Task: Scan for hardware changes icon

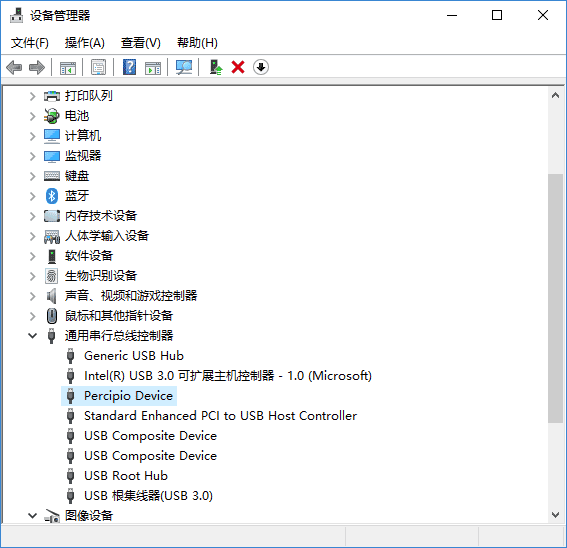Action: [x=184, y=67]
